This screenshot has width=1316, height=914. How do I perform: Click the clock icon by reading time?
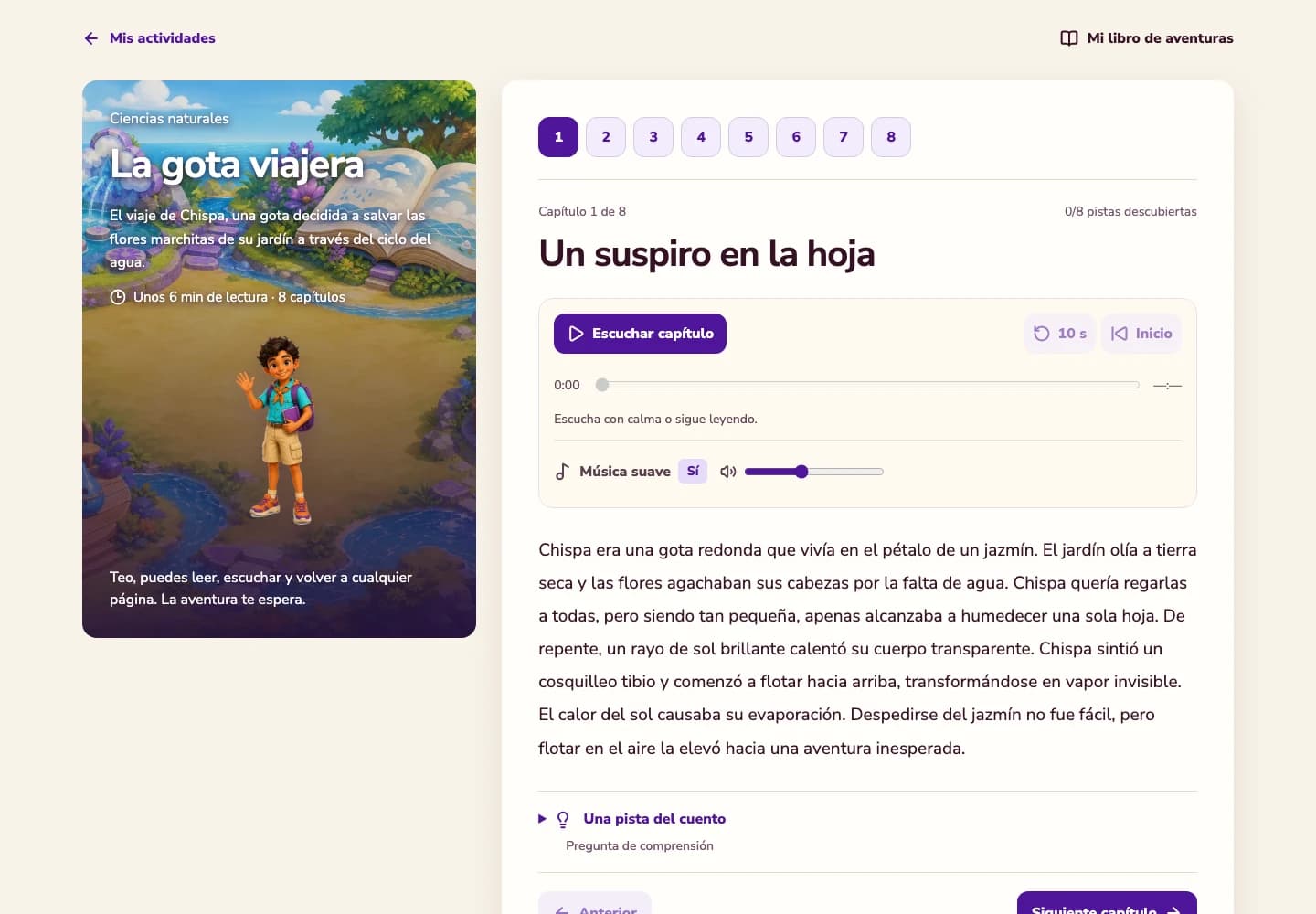click(117, 297)
